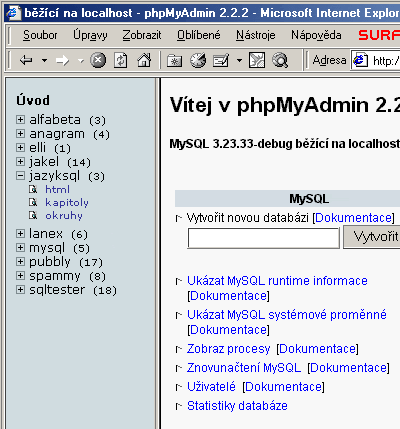Open the okruhy table link
400x429 pixels.
point(64,216)
